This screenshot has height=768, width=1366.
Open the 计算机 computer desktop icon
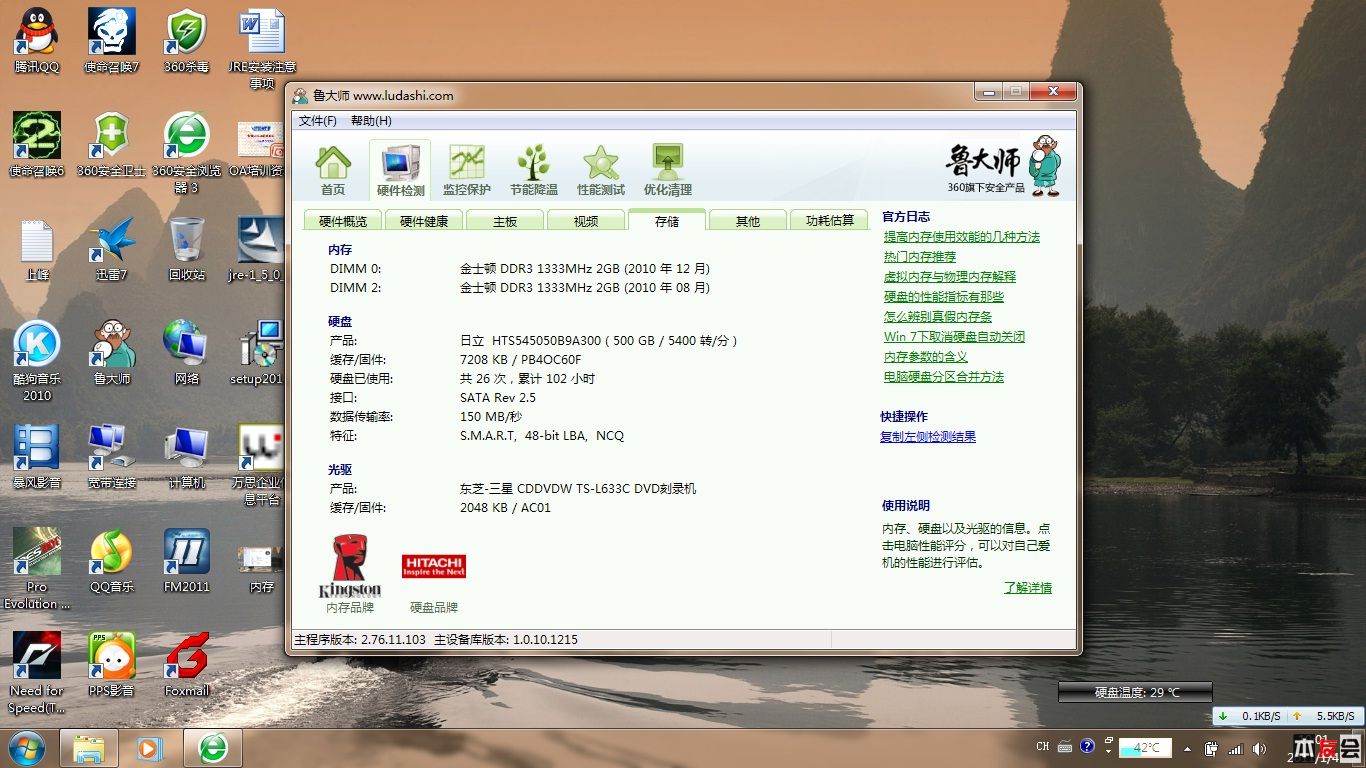coord(187,456)
